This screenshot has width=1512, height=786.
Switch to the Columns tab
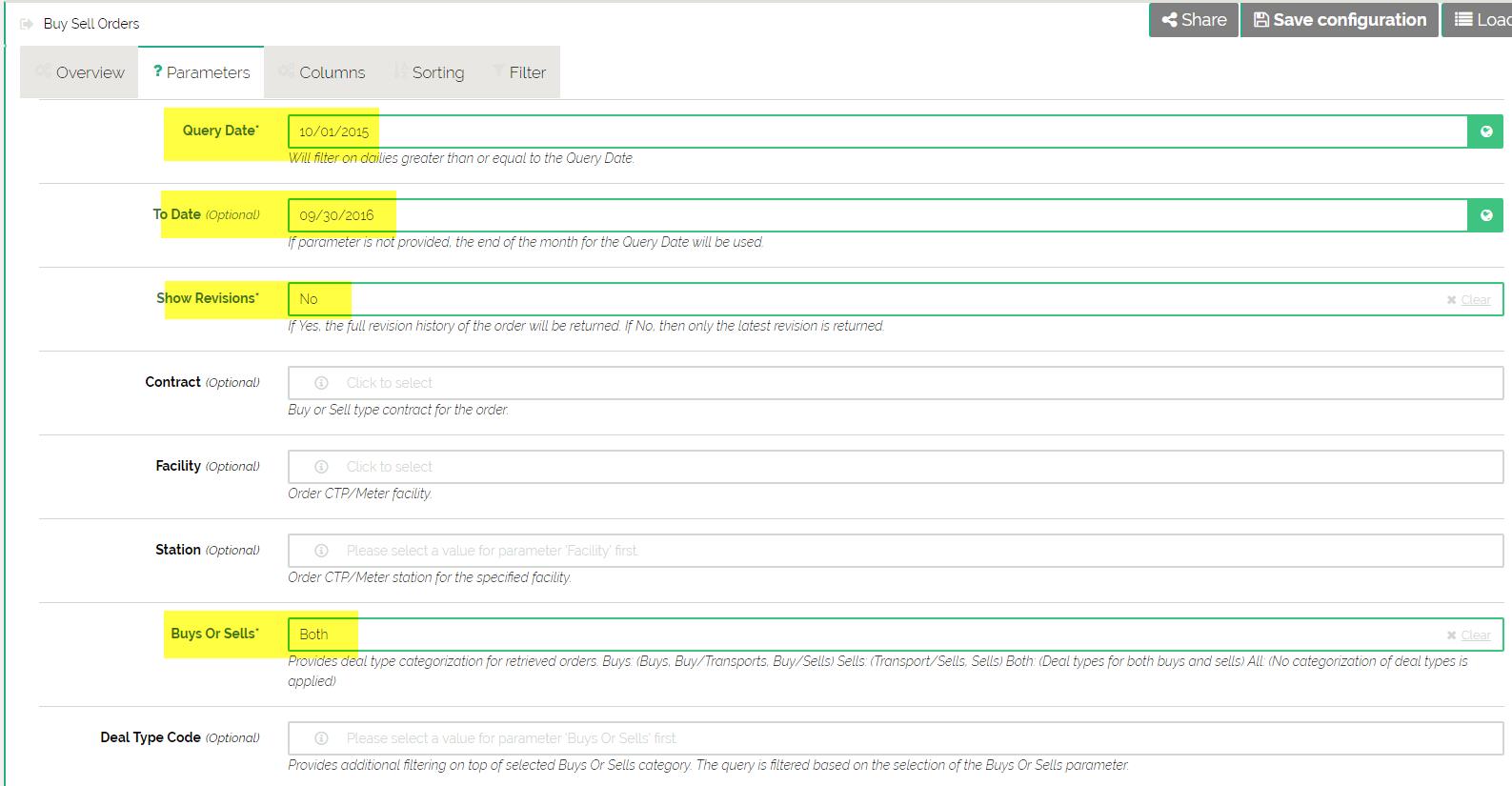click(322, 72)
